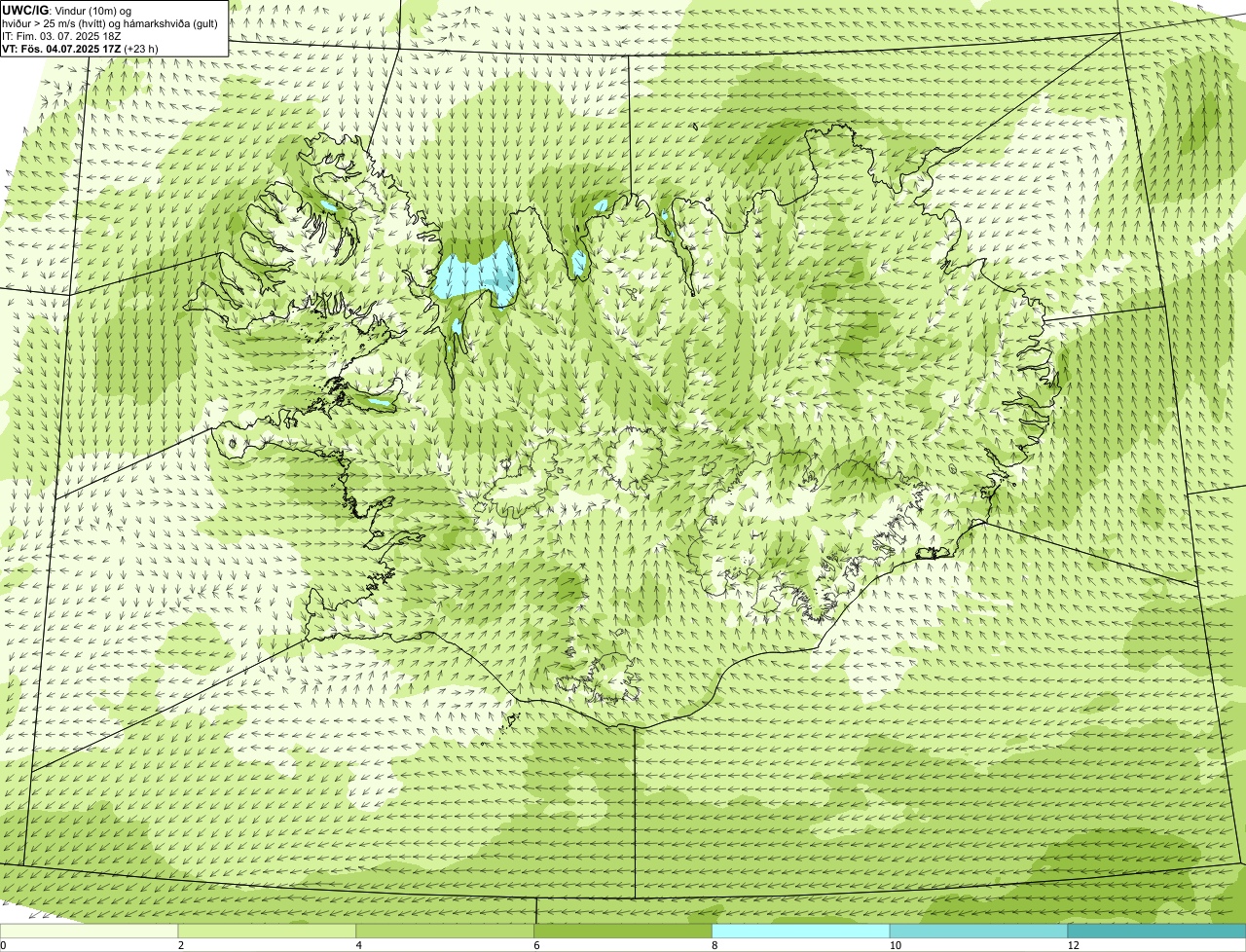
Task: Click the color bar tick label "8"
Action: tap(715, 945)
